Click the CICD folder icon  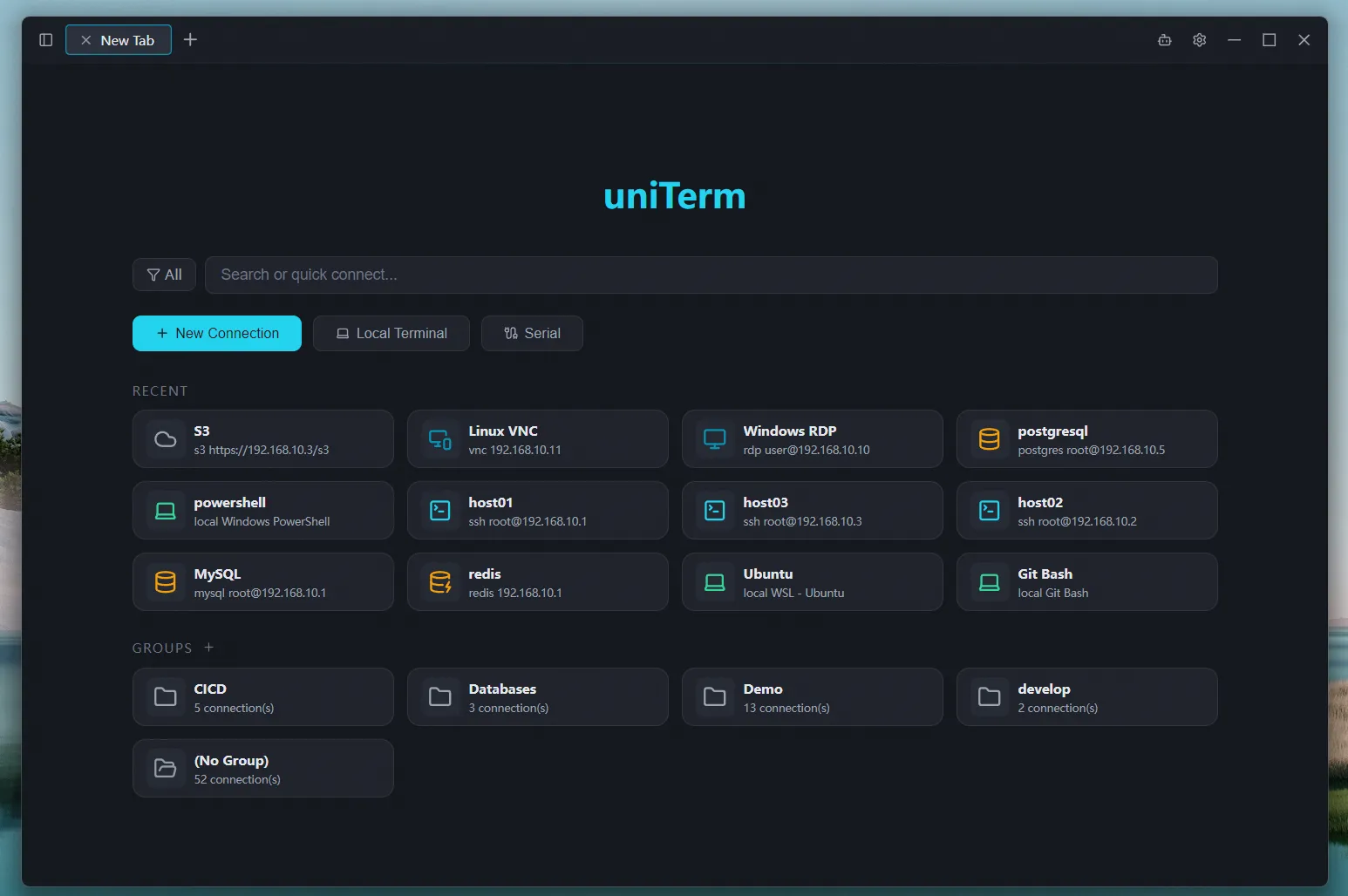click(166, 697)
